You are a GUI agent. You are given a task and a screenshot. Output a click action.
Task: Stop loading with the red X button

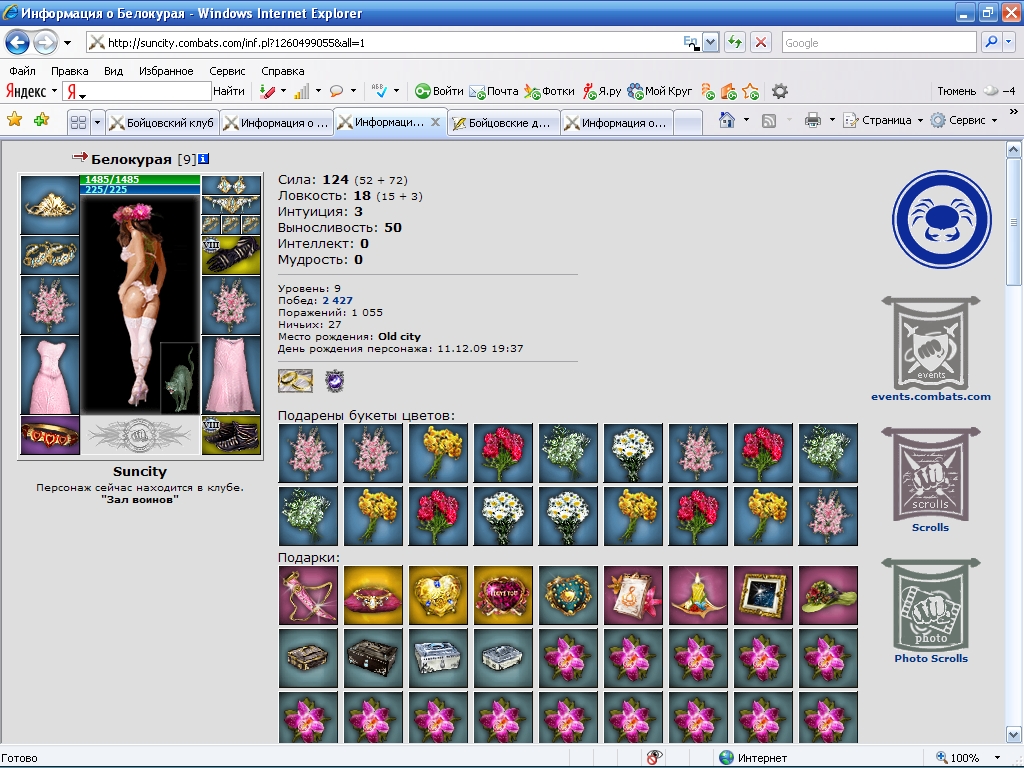click(x=760, y=43)
